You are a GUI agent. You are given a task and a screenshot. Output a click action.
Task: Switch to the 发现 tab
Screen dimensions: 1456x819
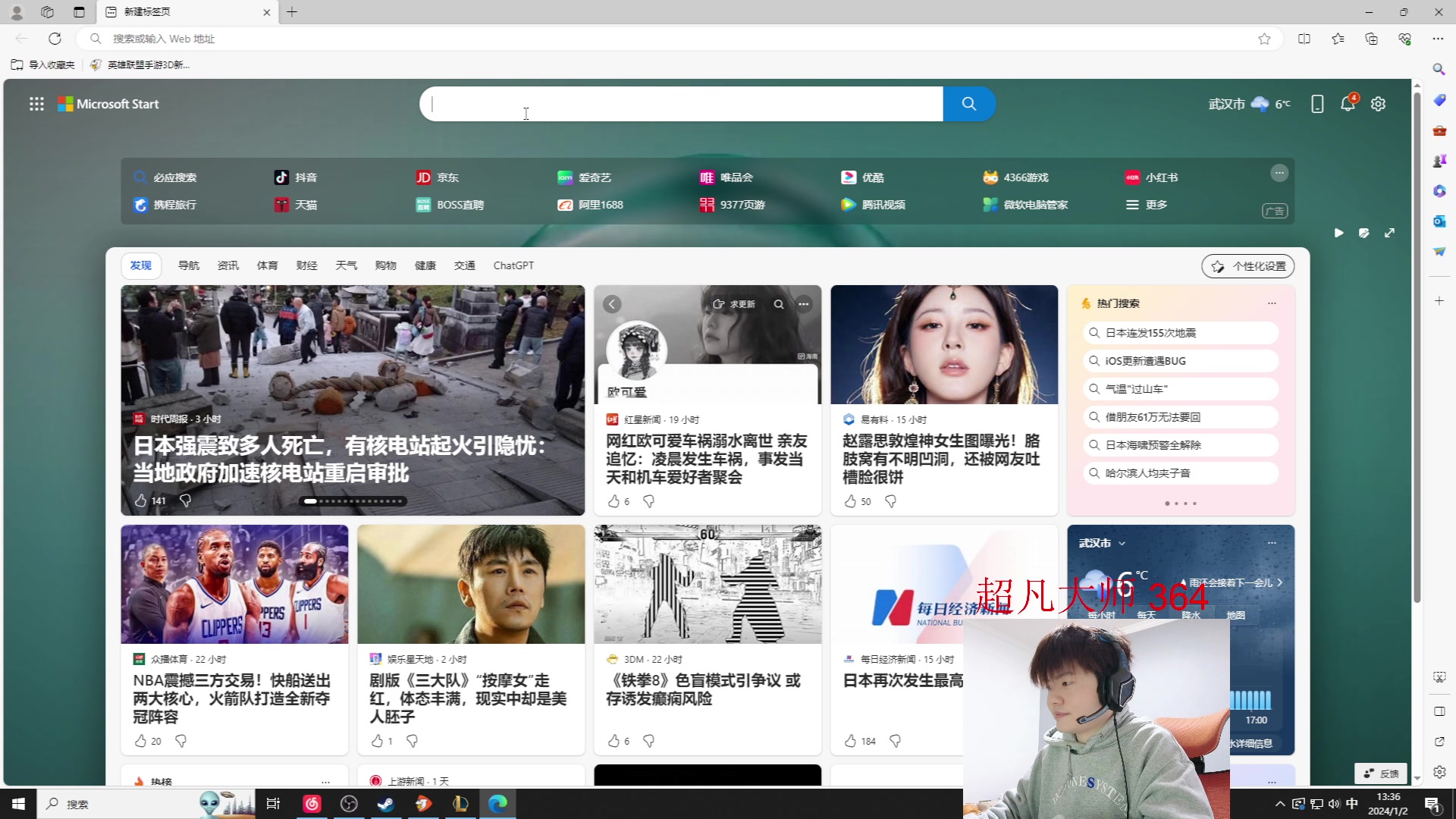pyautogui.click(x=140, y=265)
